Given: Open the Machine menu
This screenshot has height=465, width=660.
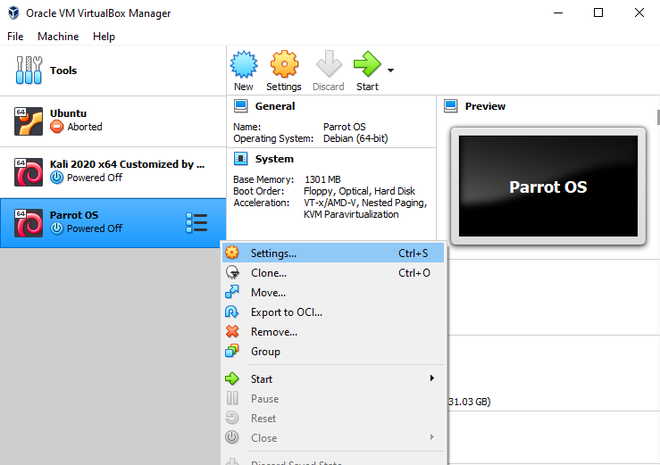Looking at the screenshot, I should pos(58,37).
